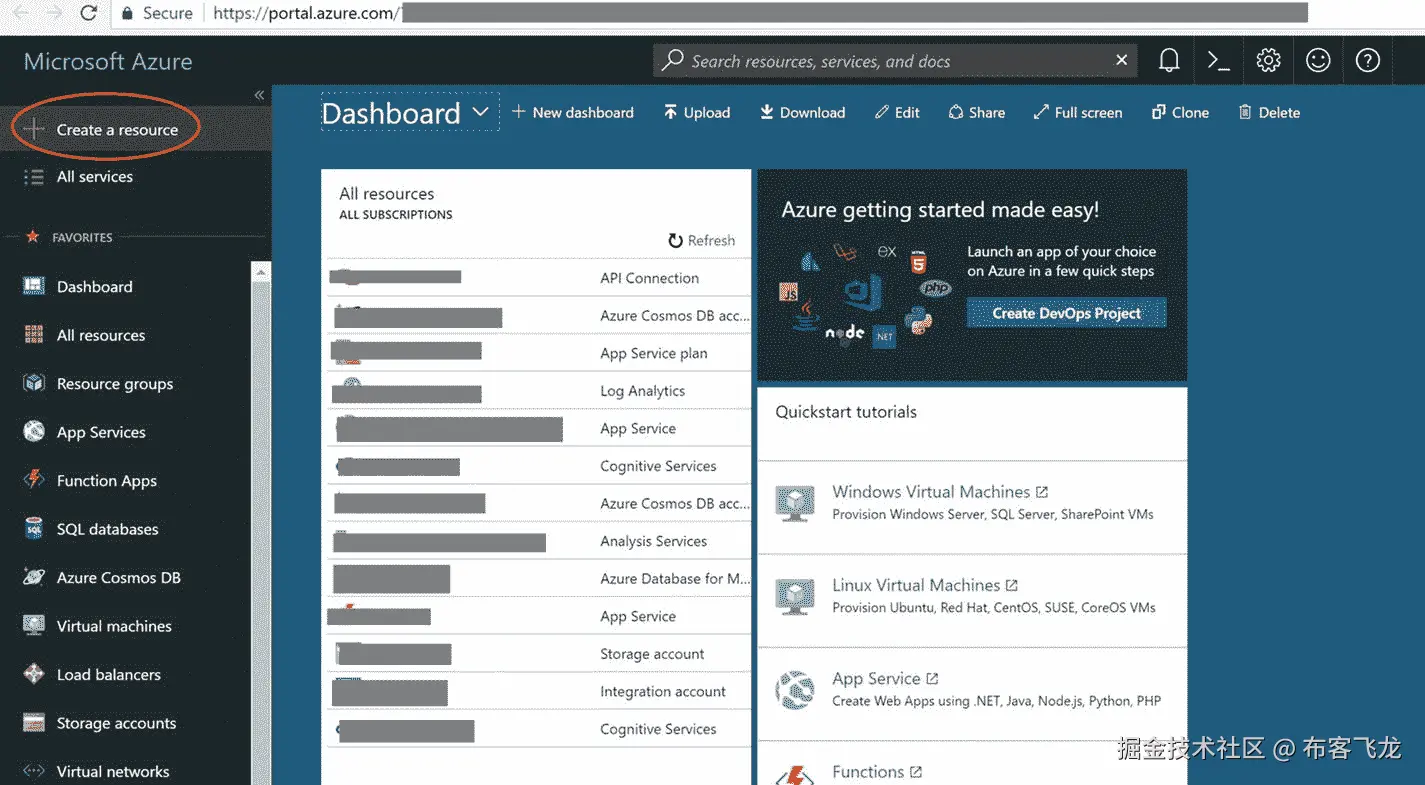Screen dimensions: 1425x785
Task: Select the API Connection resource row
Action: point(538,278)
